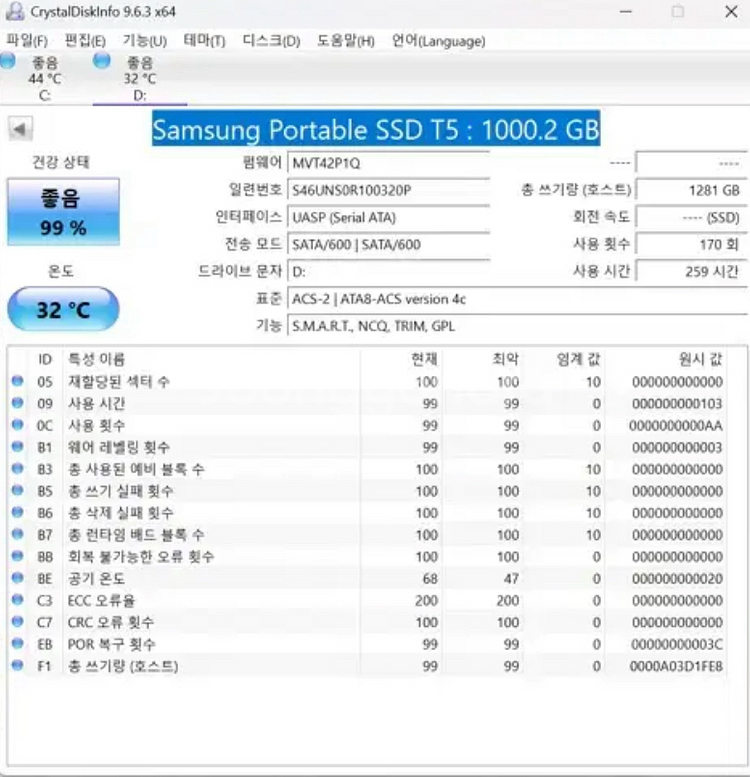Click the standard field ACS-2 | ATA8-ACS version 4c
Screen dimensions: 750x777
(x=518, y=299)
